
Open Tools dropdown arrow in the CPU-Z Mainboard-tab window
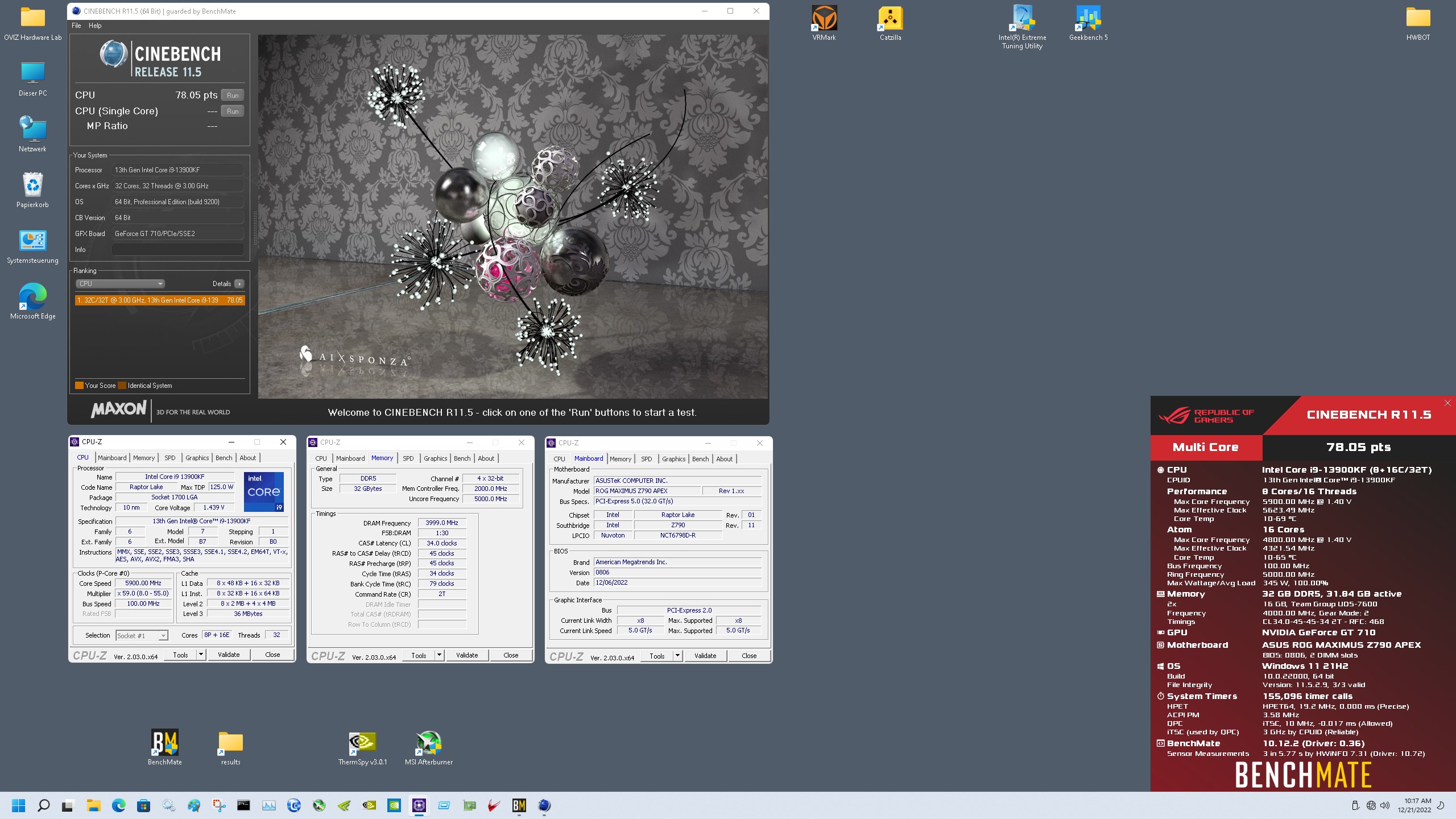point(677,656)
